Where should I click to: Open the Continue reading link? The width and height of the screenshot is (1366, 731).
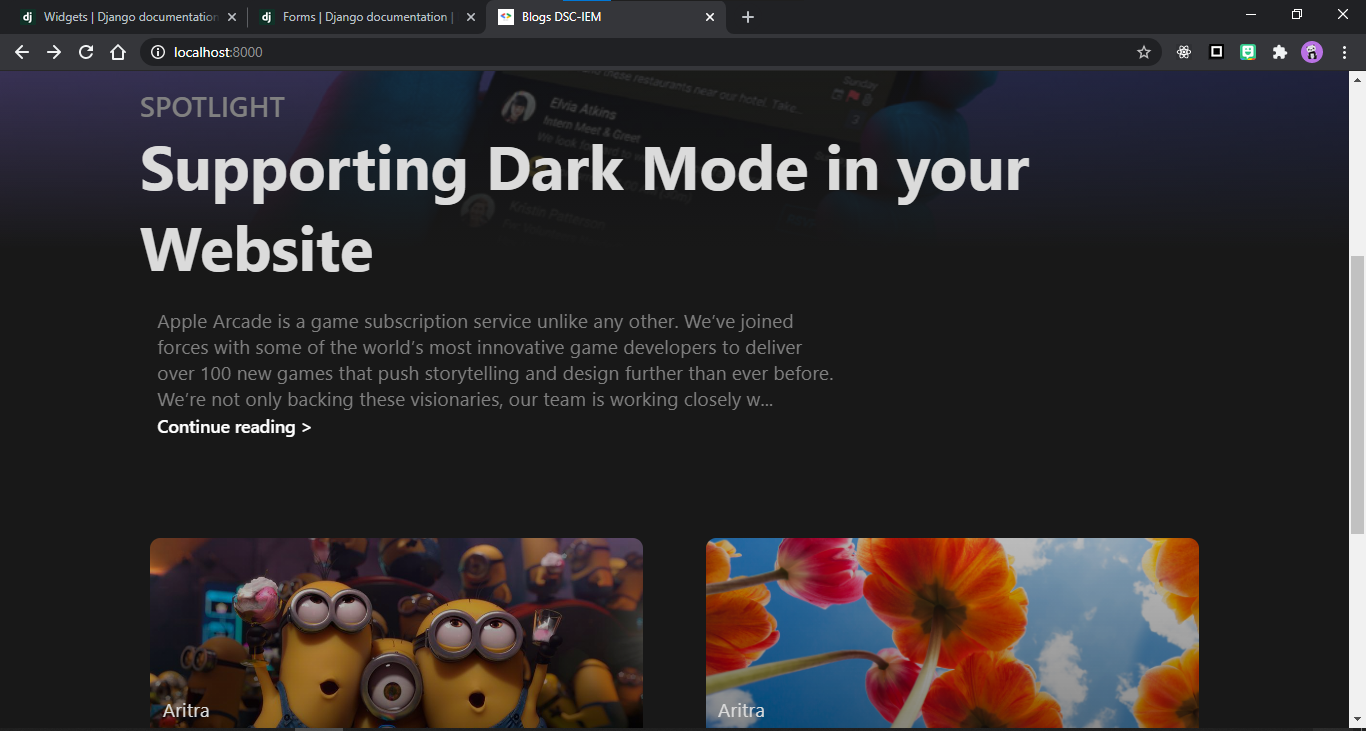[234, 427]
